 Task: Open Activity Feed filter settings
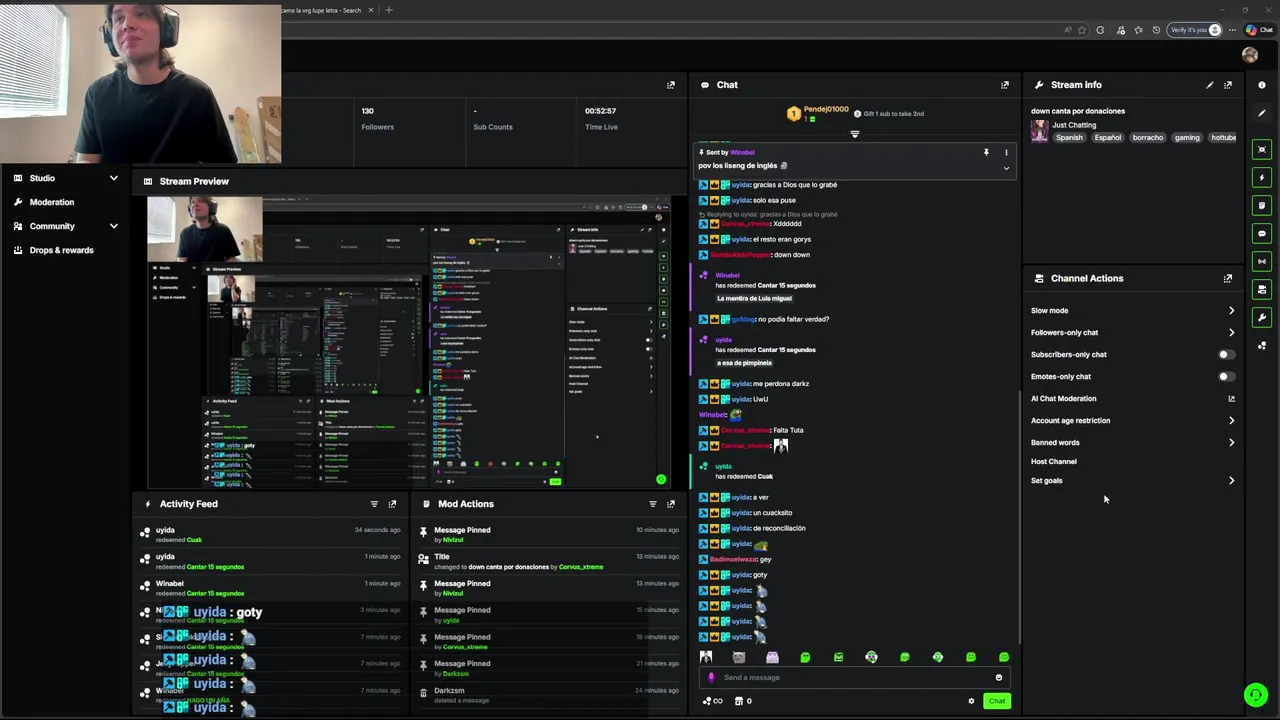(x=374, y=504)
